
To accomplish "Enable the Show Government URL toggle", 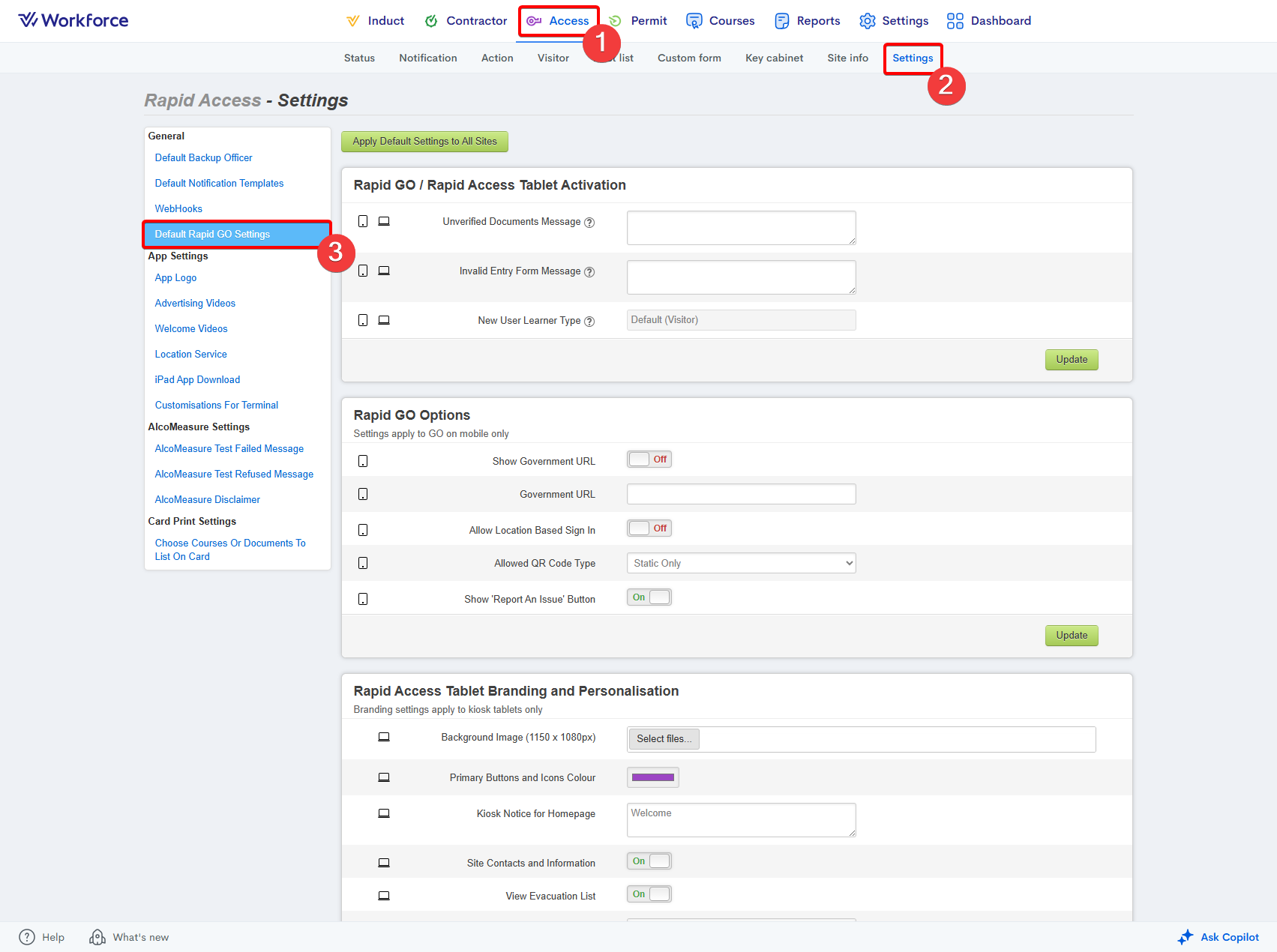I will click(x=649, y=460).
